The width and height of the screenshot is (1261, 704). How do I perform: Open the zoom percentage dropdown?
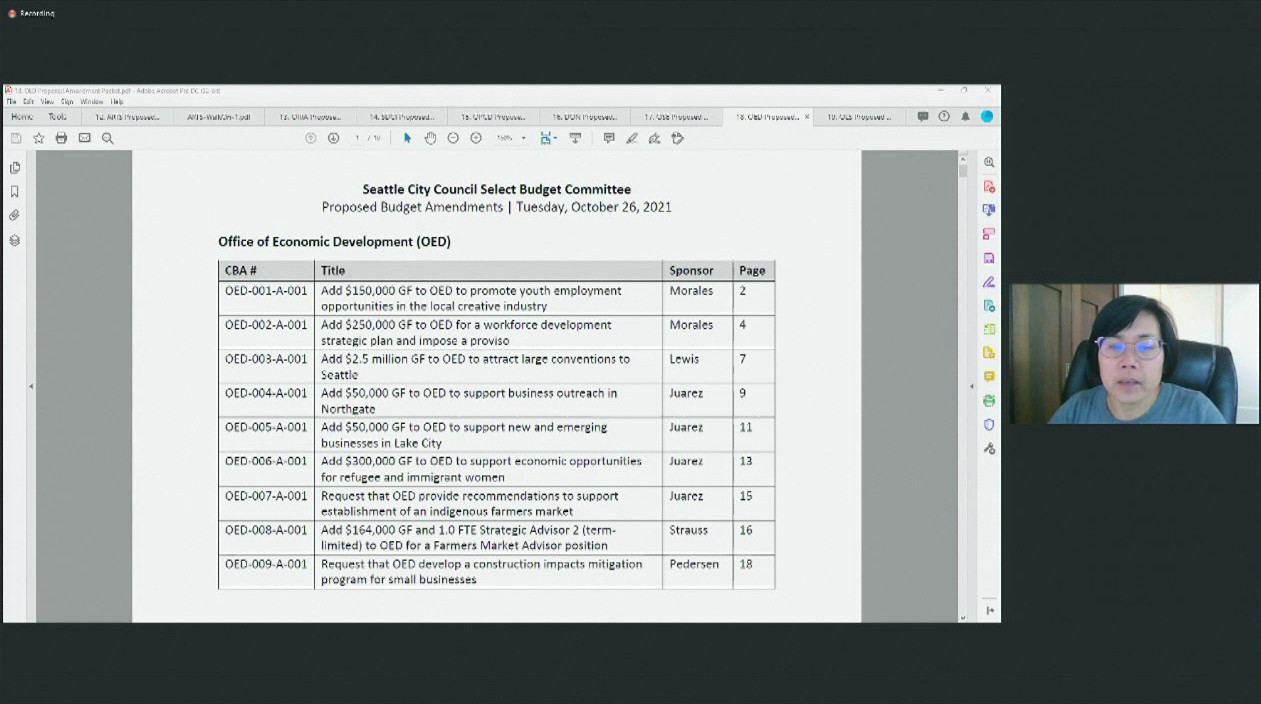point(511,138)
